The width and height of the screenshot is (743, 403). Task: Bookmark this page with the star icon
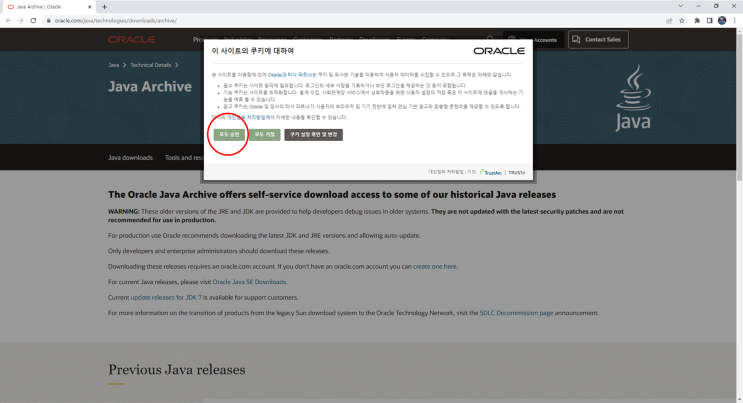click(x=682, y=20)
